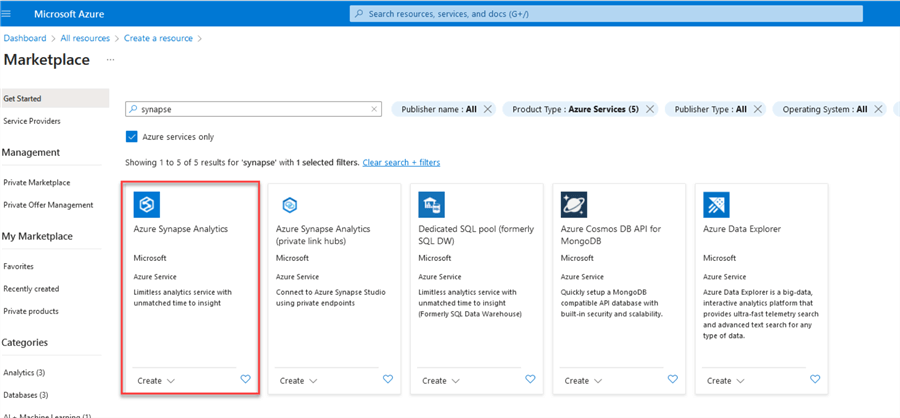The height and width of the screenshot is (418, 900).
Task: Open Azure Cosmos DB API for MongoDB title
Action: (x=611, y=234)
